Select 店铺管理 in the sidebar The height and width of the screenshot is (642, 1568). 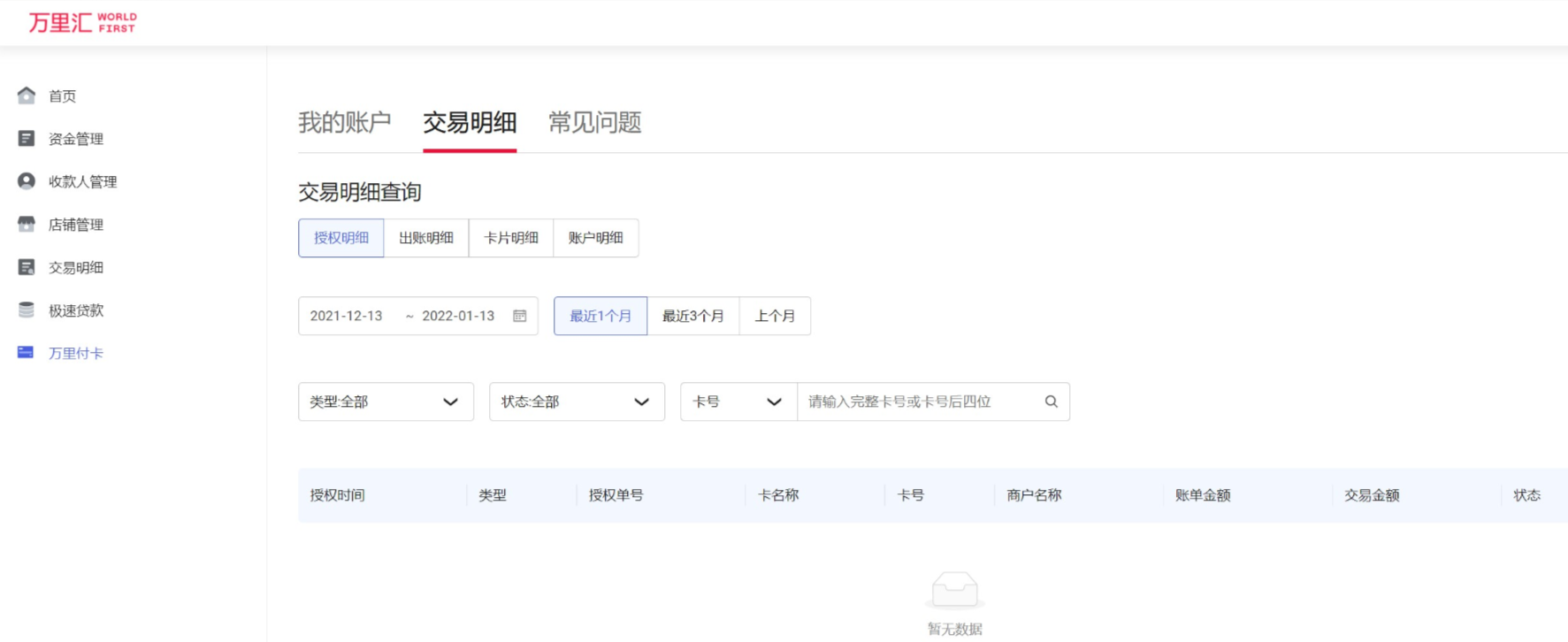[76, 225]
